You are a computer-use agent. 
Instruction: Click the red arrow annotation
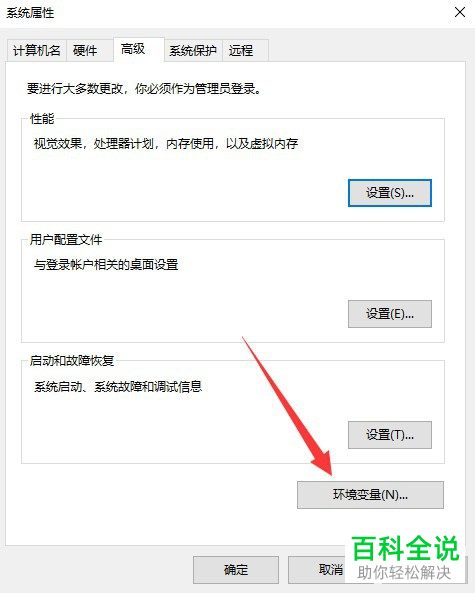287,407
